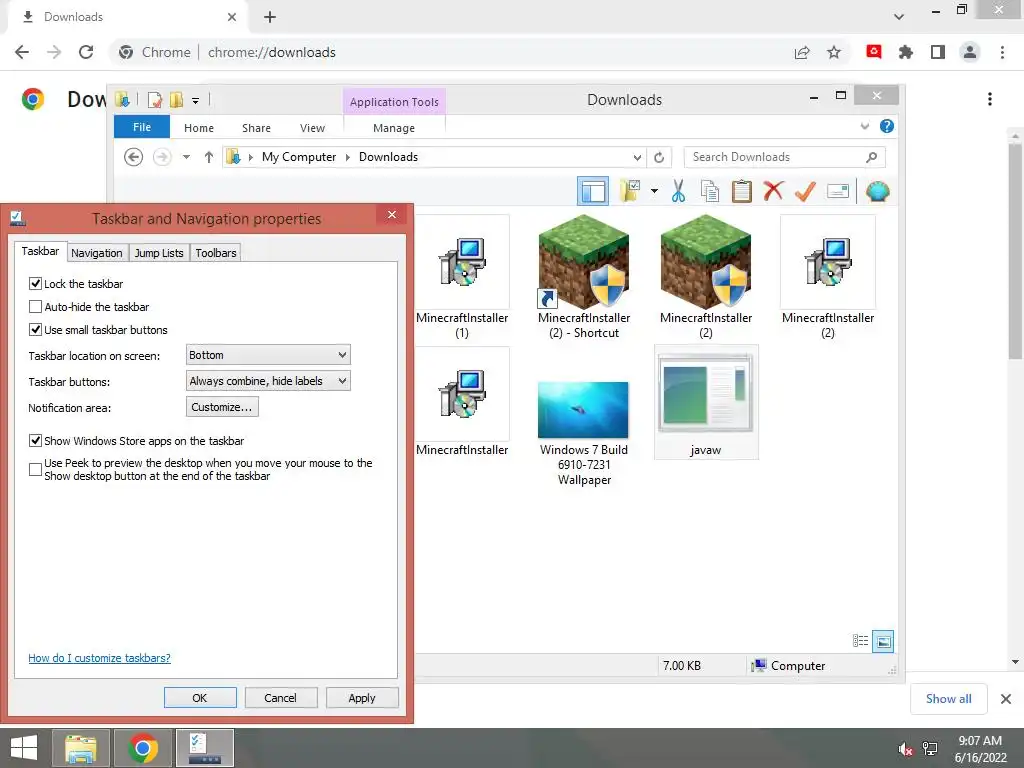Click the blue shell icon in toolbar
1024x768 pixels.
point(878,191)
